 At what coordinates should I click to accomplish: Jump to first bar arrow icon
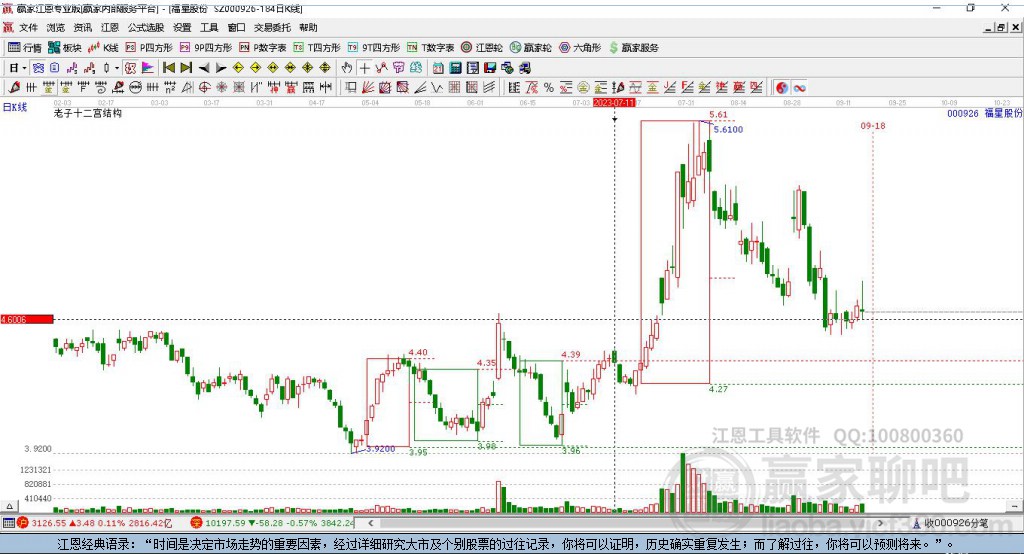pyautogui.click(x=168, y=67)
